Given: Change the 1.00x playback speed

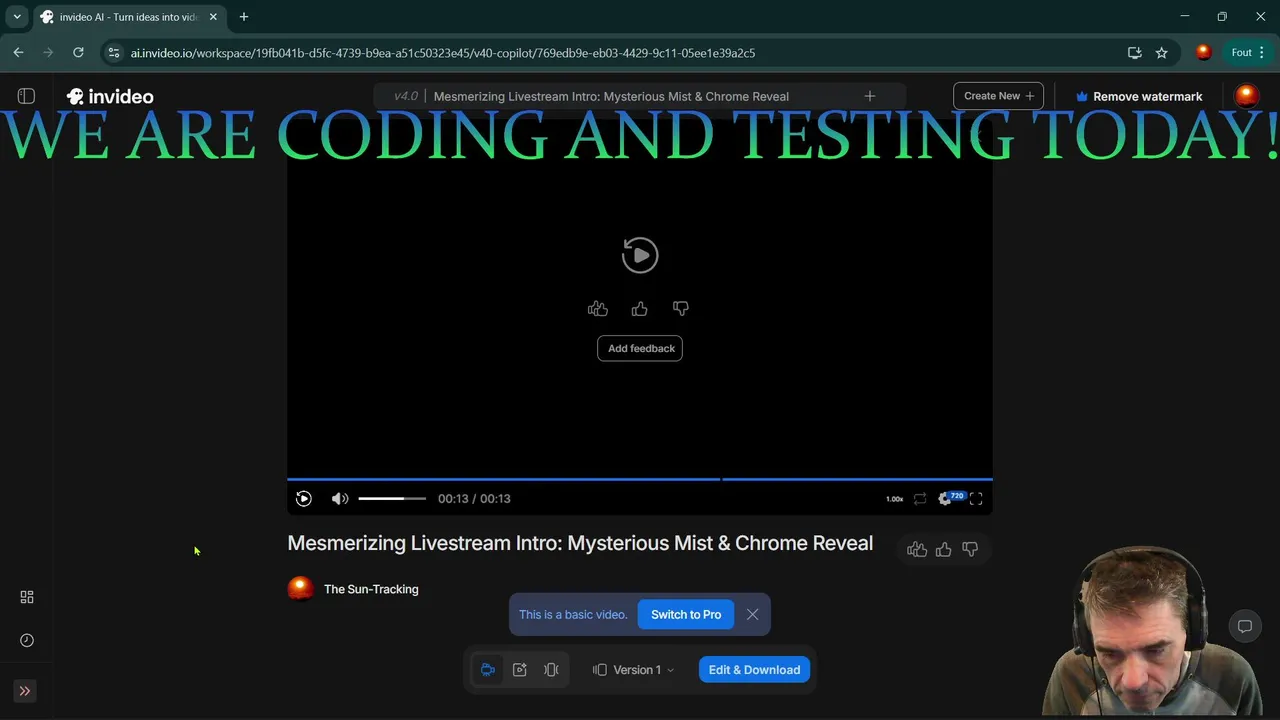Looking at the screenshot, I should coord(894,499).
